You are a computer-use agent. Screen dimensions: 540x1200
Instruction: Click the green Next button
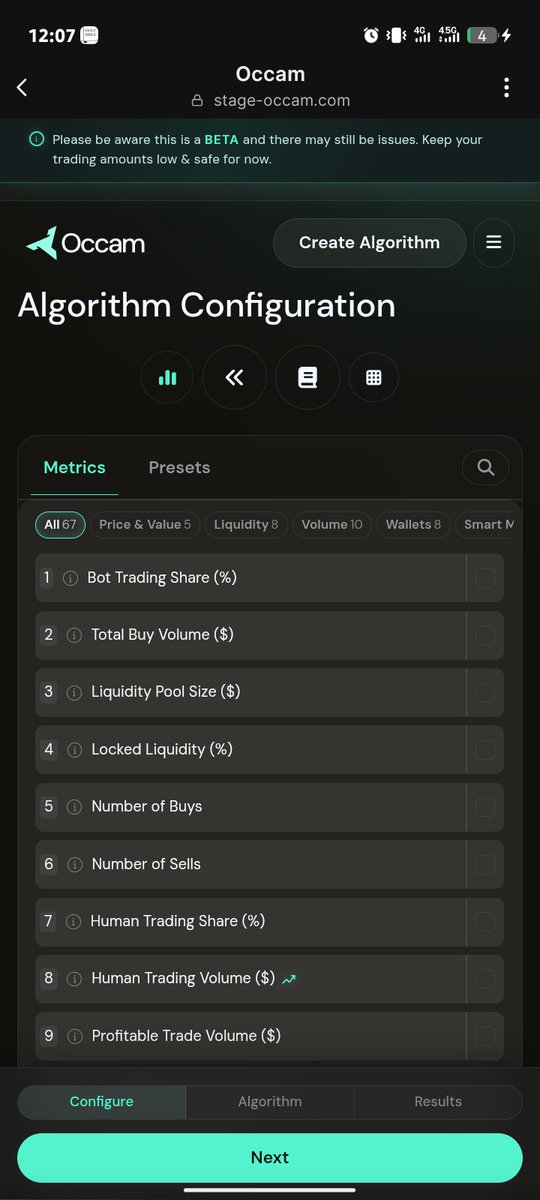pyautogui.click(x=270, y=1157)
